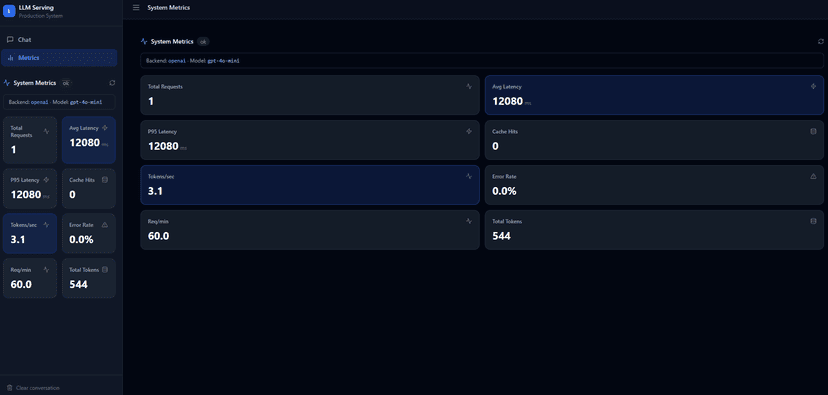828x395 pixels.
Task: Click the 544 Total Tokens value in main panel
Action: 502,236
